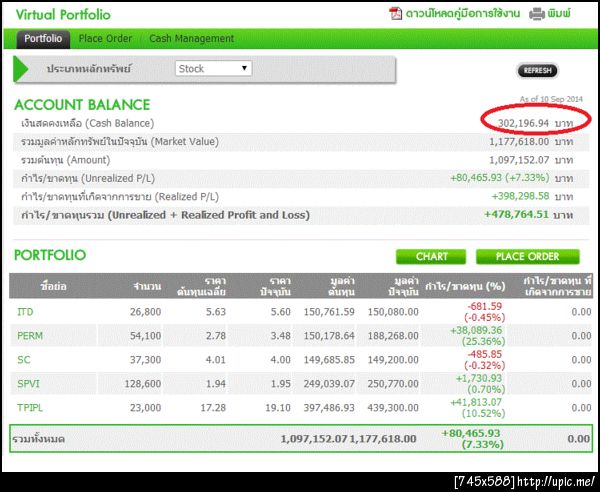The image size is (600, 492).
Task: Click the PERM current price 3.48
Action: tap(280, 336)
